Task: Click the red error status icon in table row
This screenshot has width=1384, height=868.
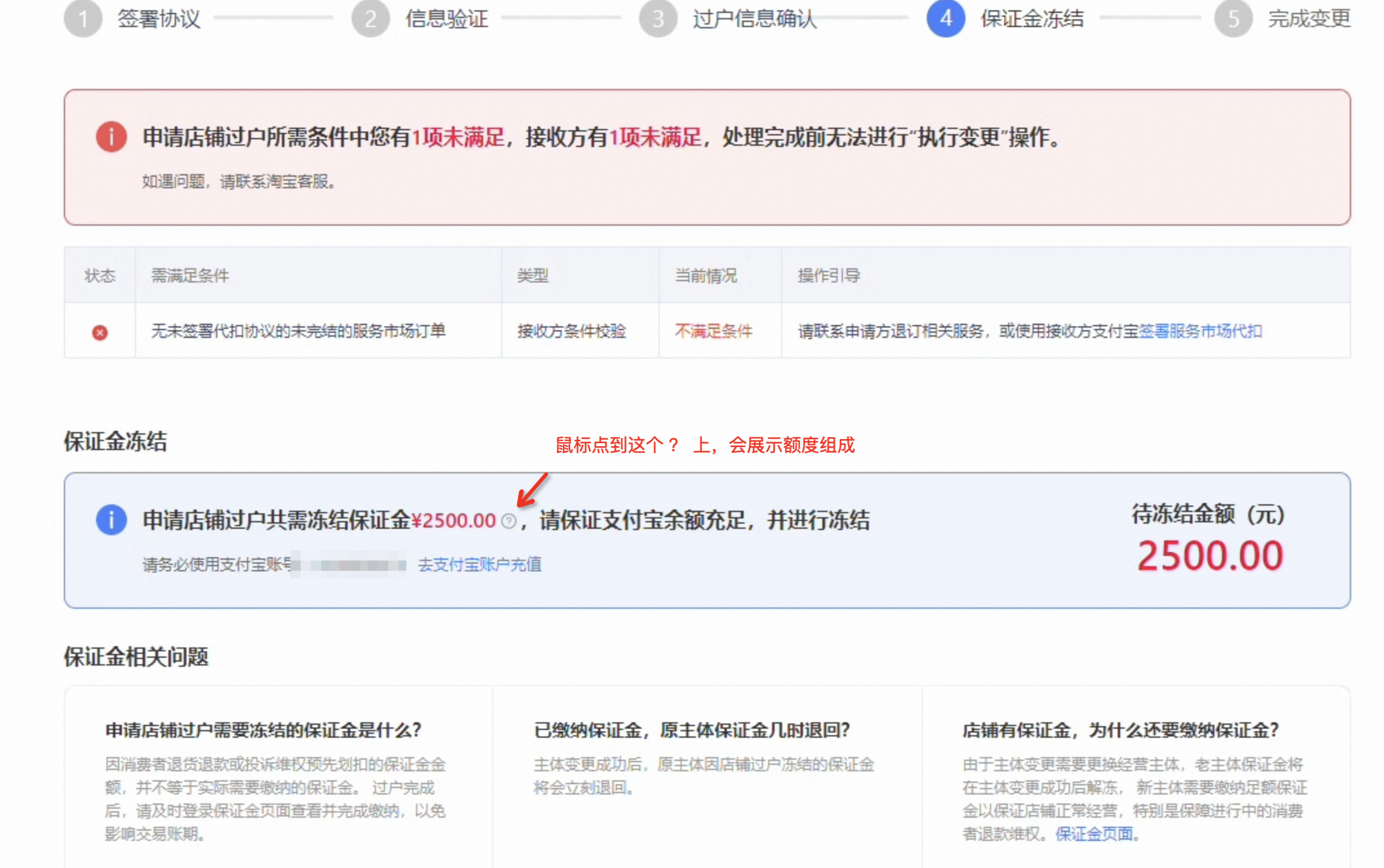Action: [x=100, y=332]
